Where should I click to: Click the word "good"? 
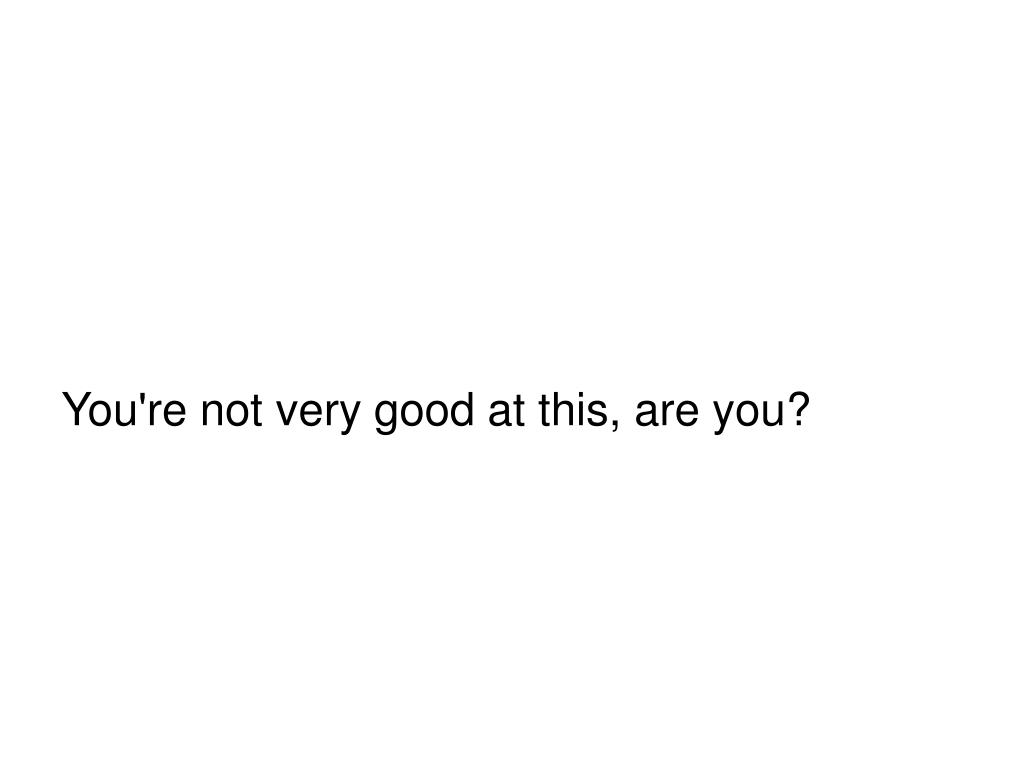424,413
